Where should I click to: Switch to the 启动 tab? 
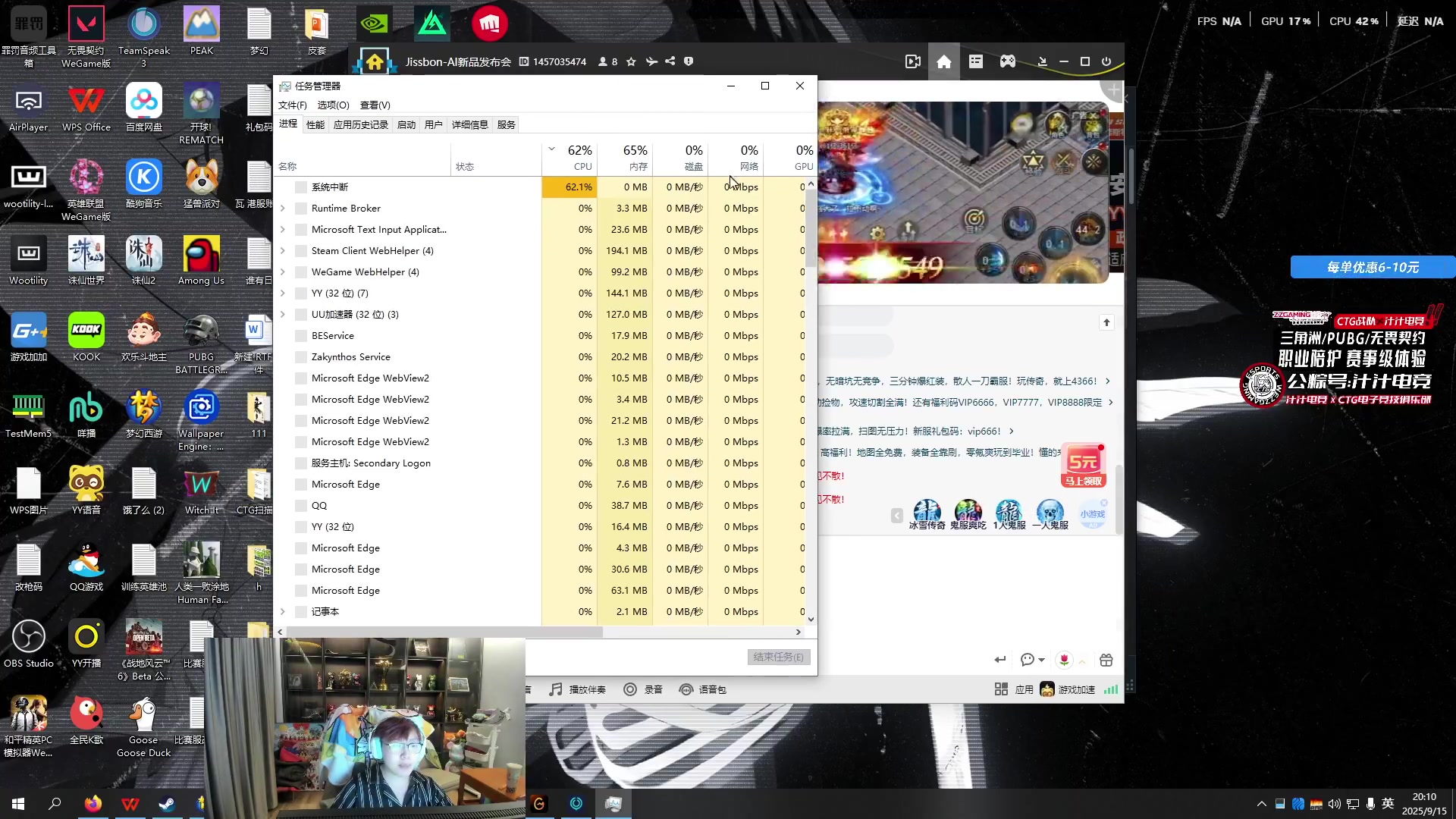pos(406,124)
